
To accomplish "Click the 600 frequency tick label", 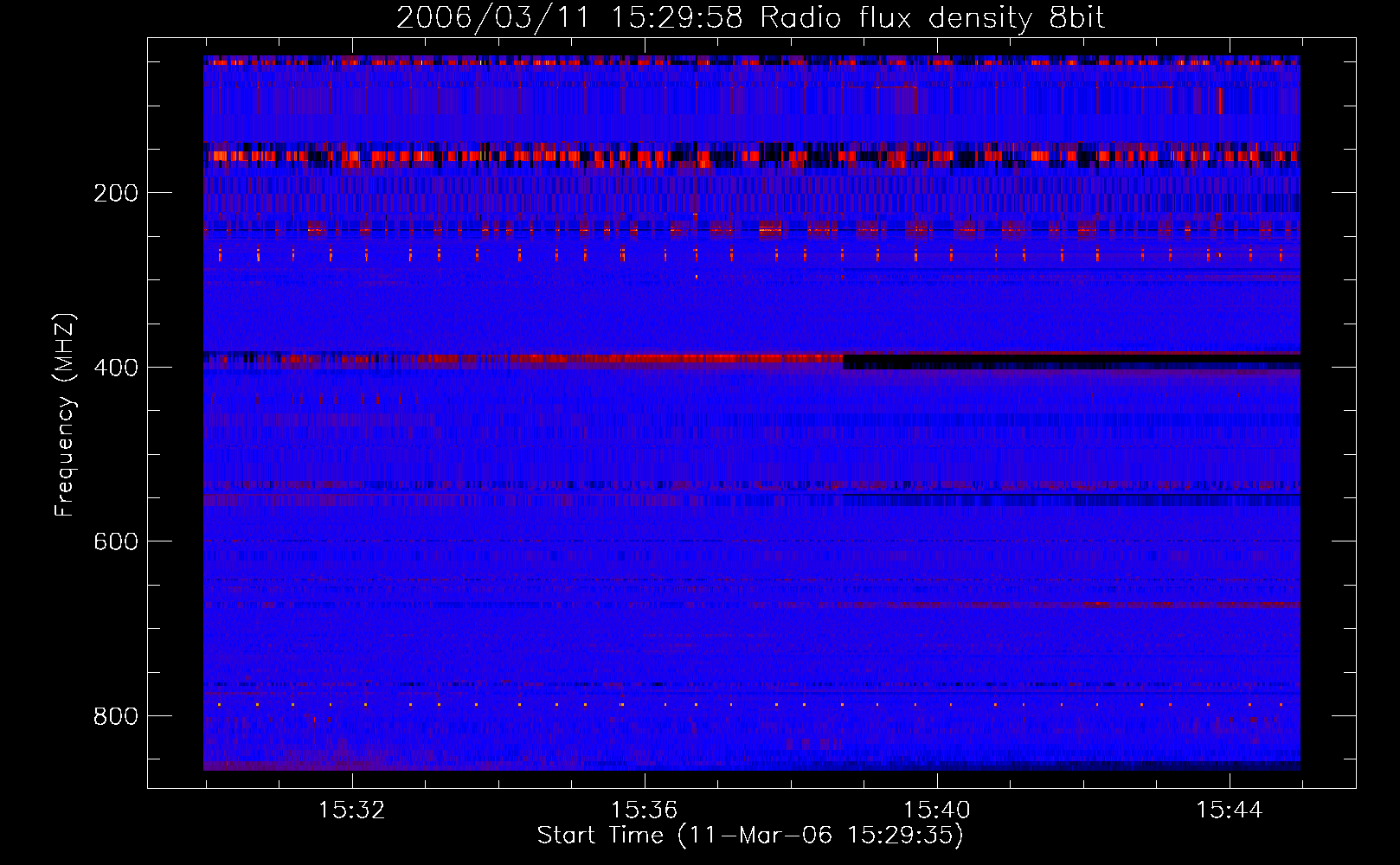I will [116, 541].
